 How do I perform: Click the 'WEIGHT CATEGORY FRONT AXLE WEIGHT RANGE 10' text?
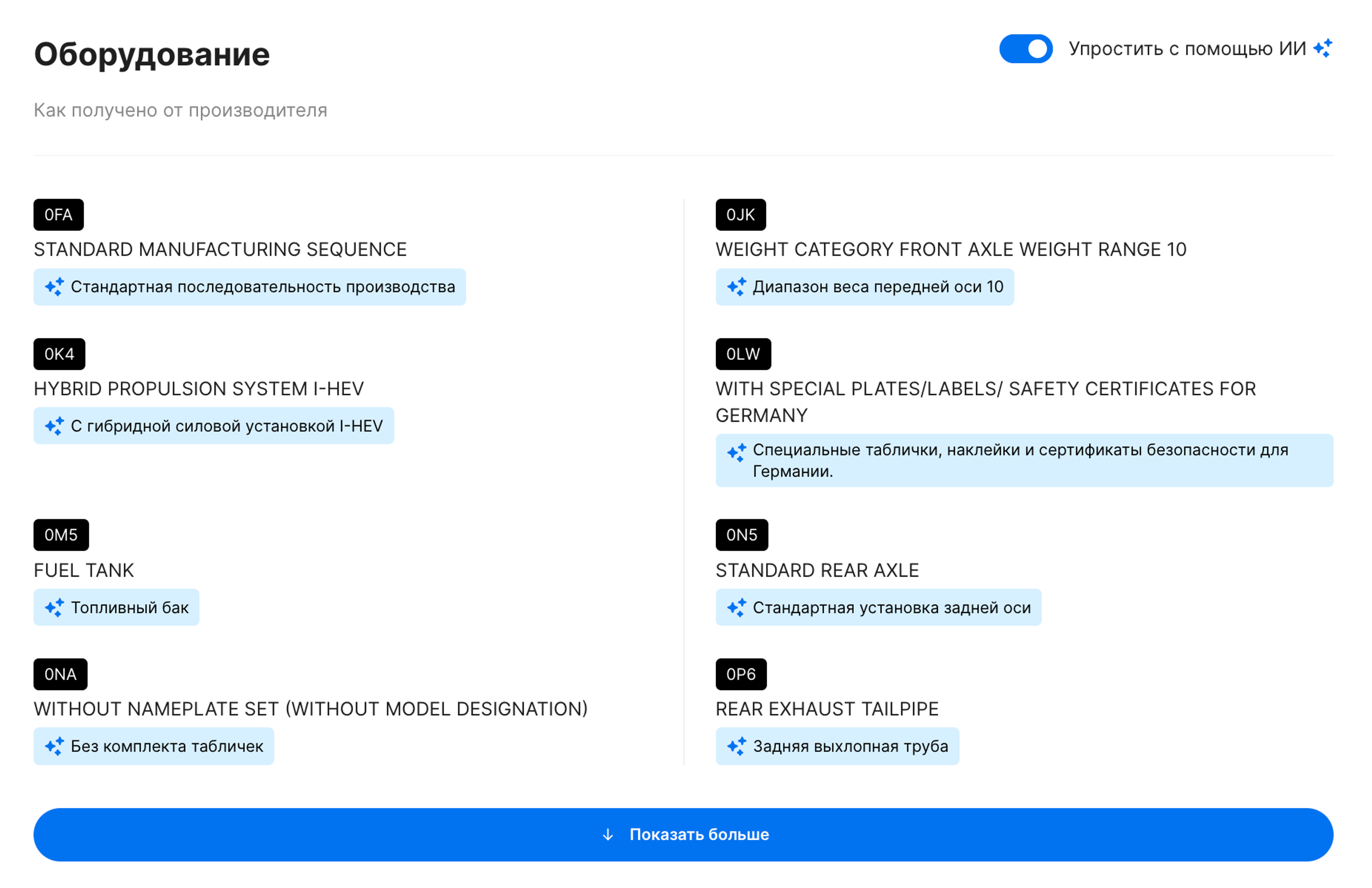tap(951, 249)
